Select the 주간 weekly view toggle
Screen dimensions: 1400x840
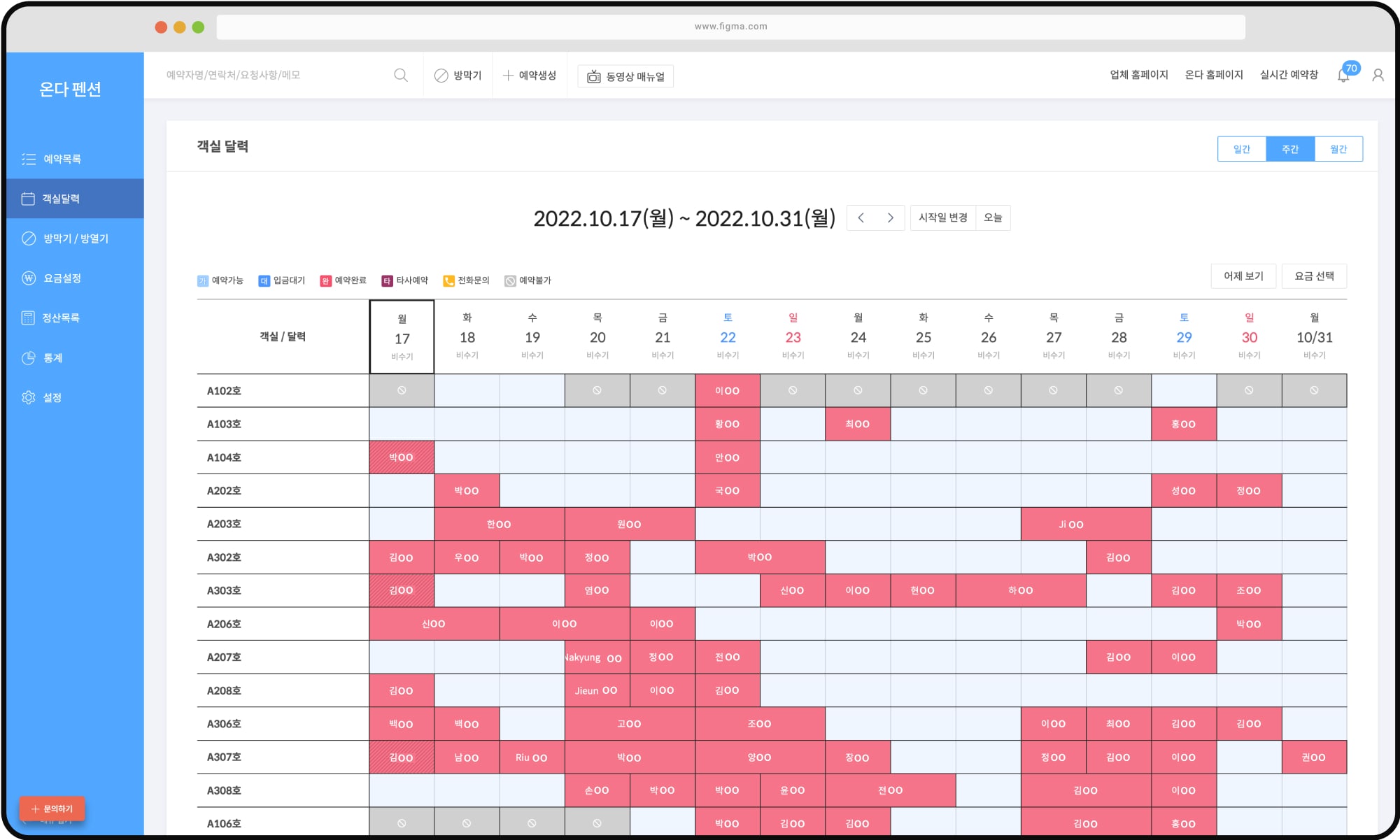coord(1290,149)
